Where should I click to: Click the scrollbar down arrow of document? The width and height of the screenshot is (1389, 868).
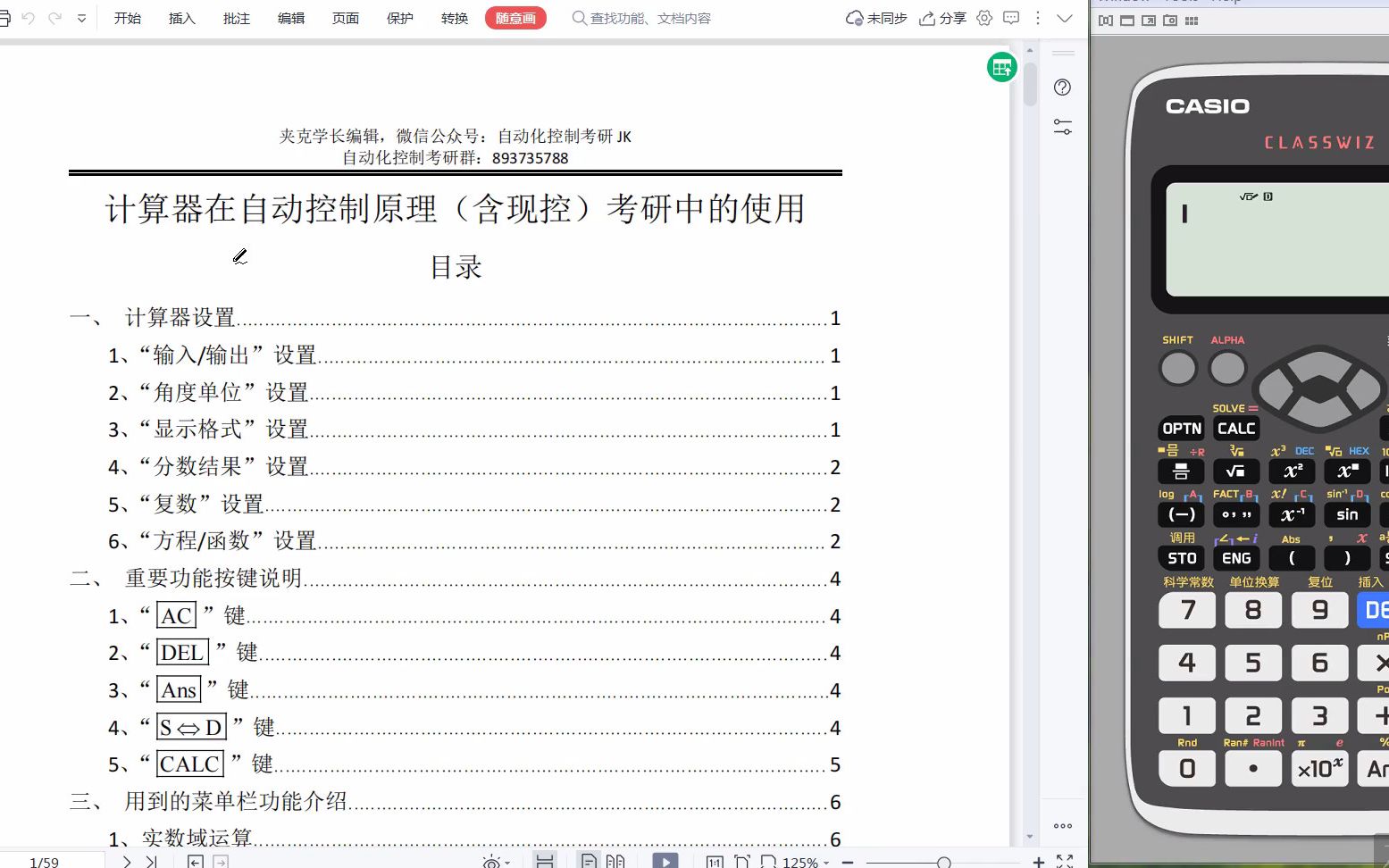[x=1030, y=837]
